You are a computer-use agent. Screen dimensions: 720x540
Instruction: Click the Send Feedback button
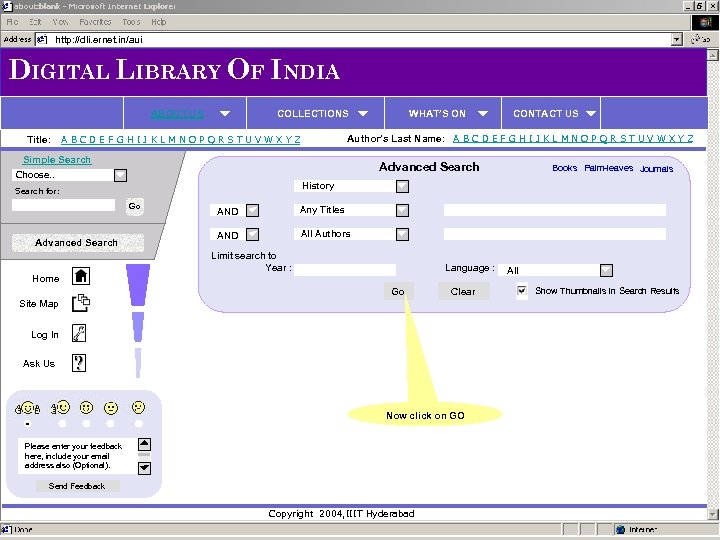77,486
